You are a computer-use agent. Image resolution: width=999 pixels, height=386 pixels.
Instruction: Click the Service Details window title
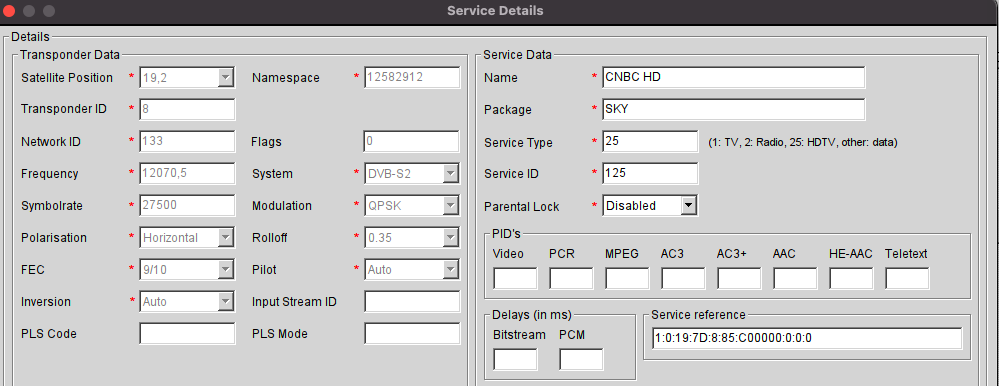pos(495,11)
